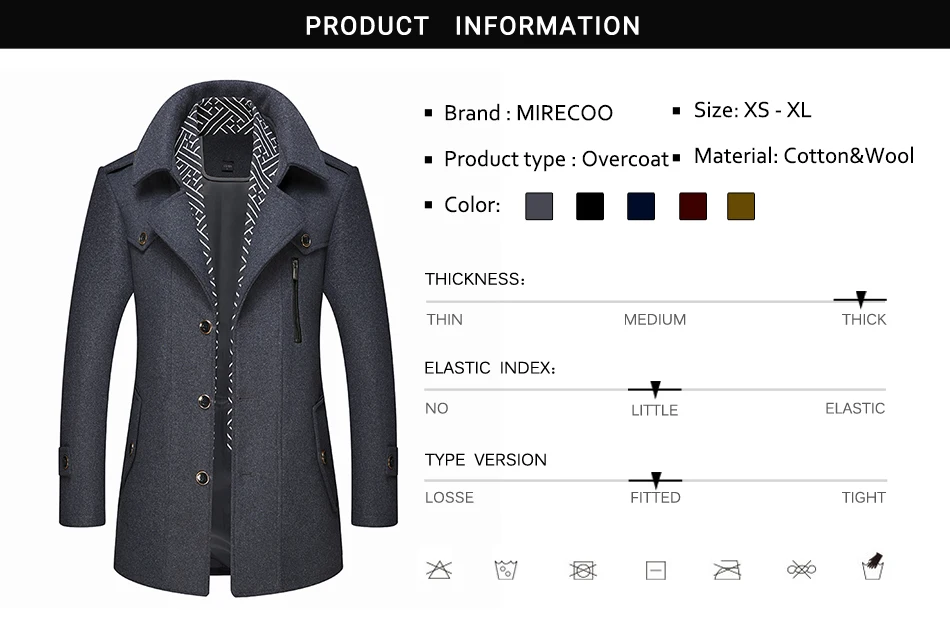Click the gray overcoat product image
The width and height of the screenshot is (950, 630).
click(x=228, y=338)
